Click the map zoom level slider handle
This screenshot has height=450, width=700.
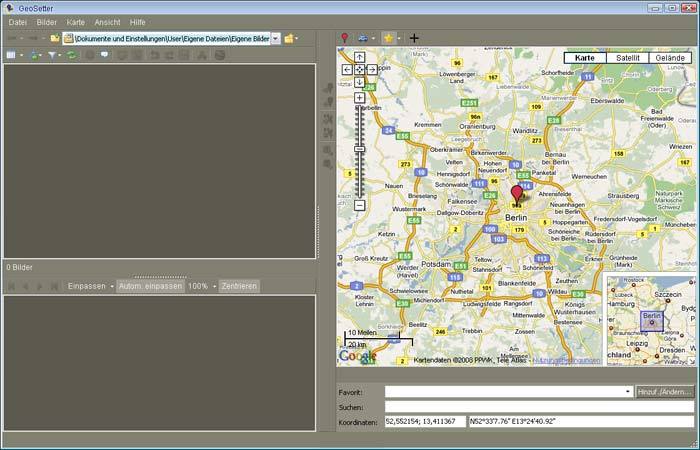tap(359, 149)
